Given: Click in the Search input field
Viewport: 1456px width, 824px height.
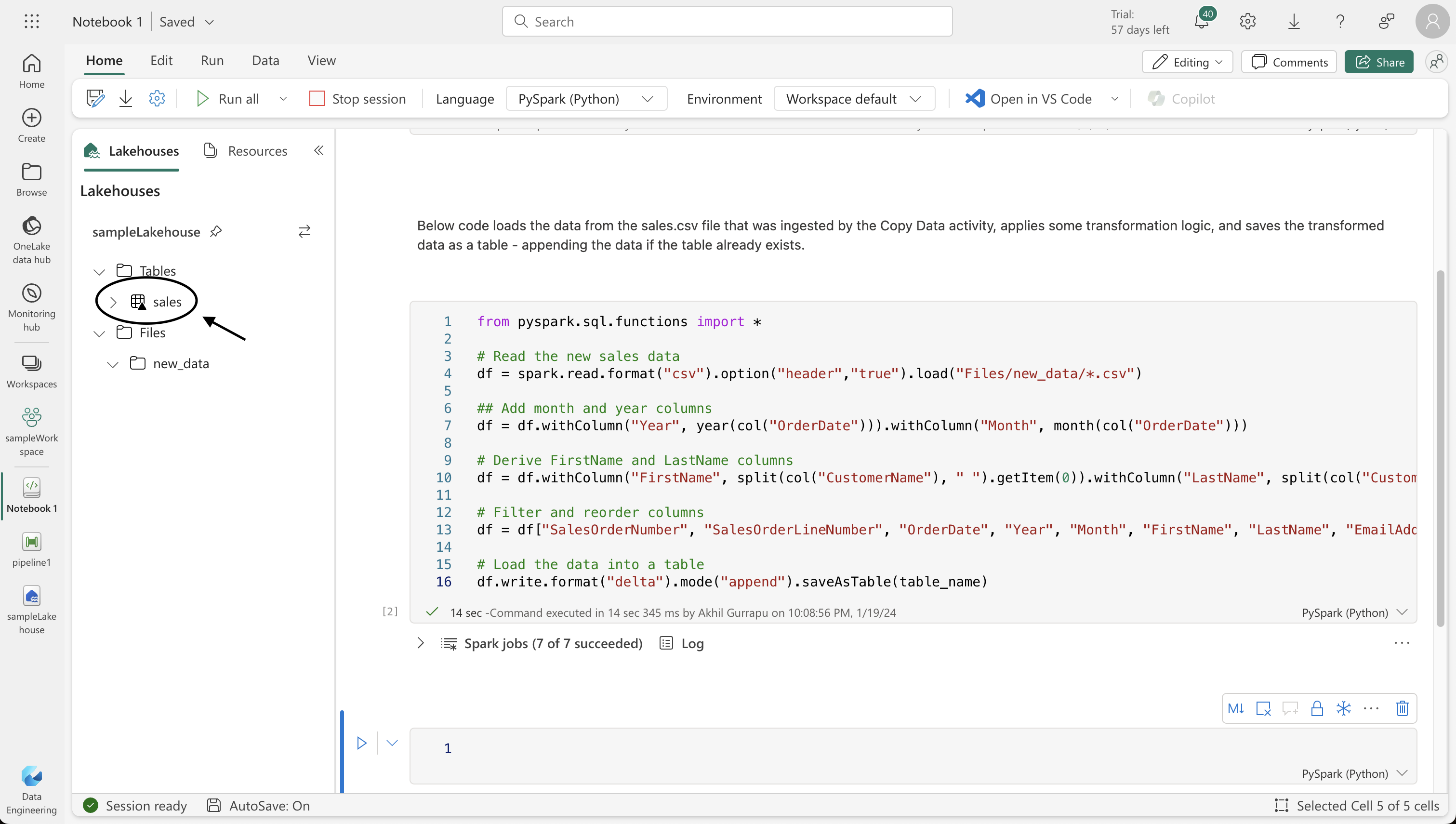Looking at the screenshot, I should [727, 22].
